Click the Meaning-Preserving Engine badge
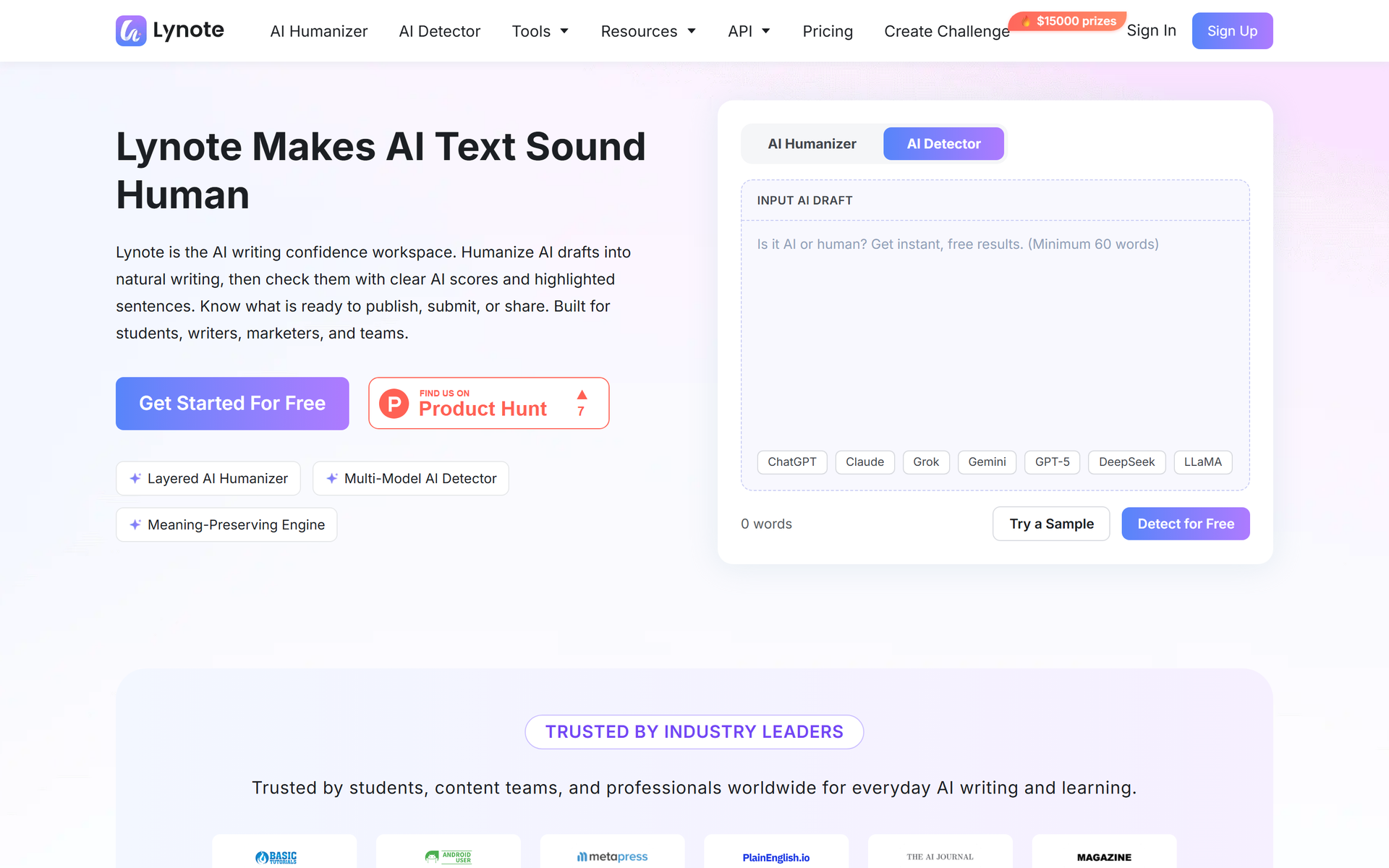1389x868 pixels. pos(226,525)
